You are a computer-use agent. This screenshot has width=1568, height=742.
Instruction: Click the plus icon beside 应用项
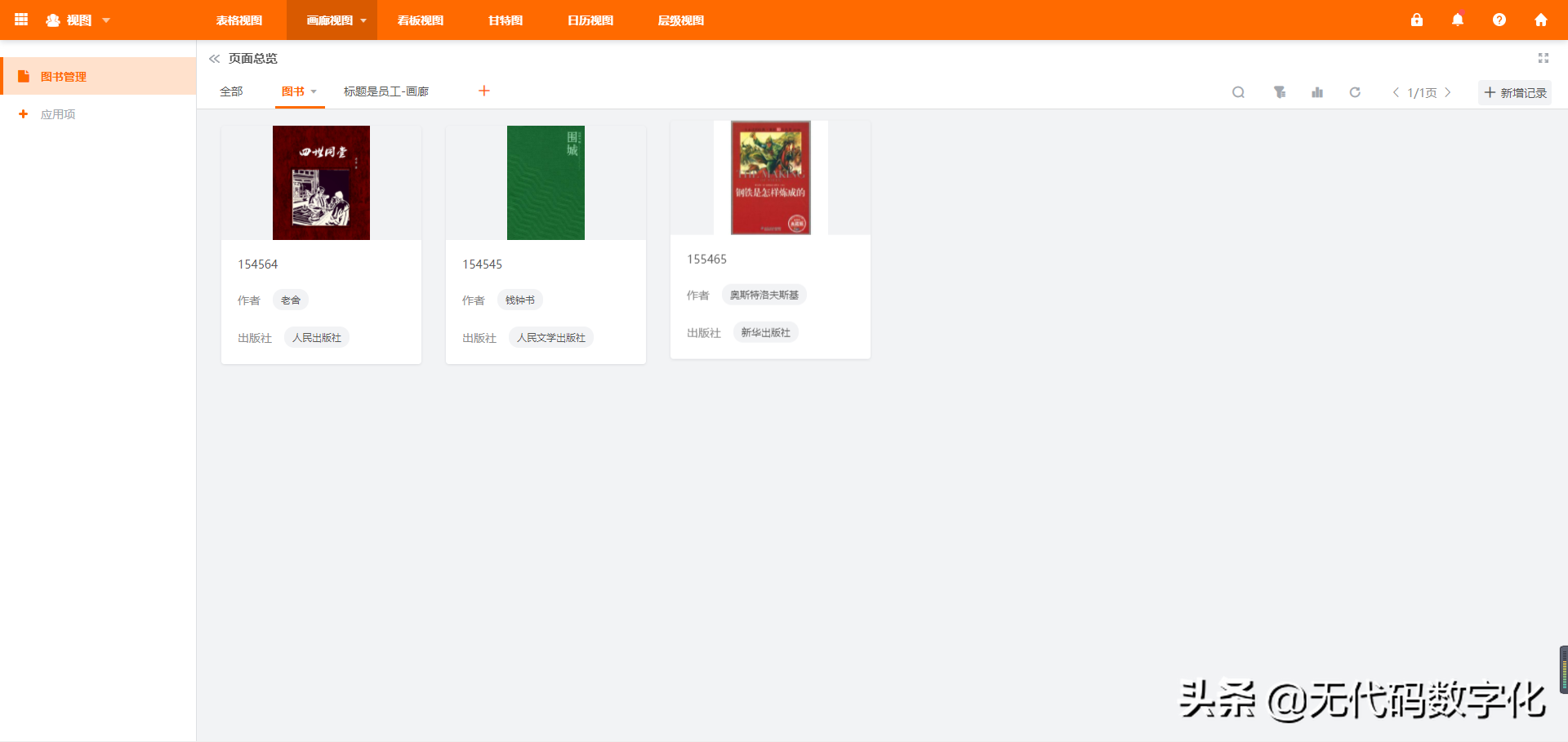(23, 114)
